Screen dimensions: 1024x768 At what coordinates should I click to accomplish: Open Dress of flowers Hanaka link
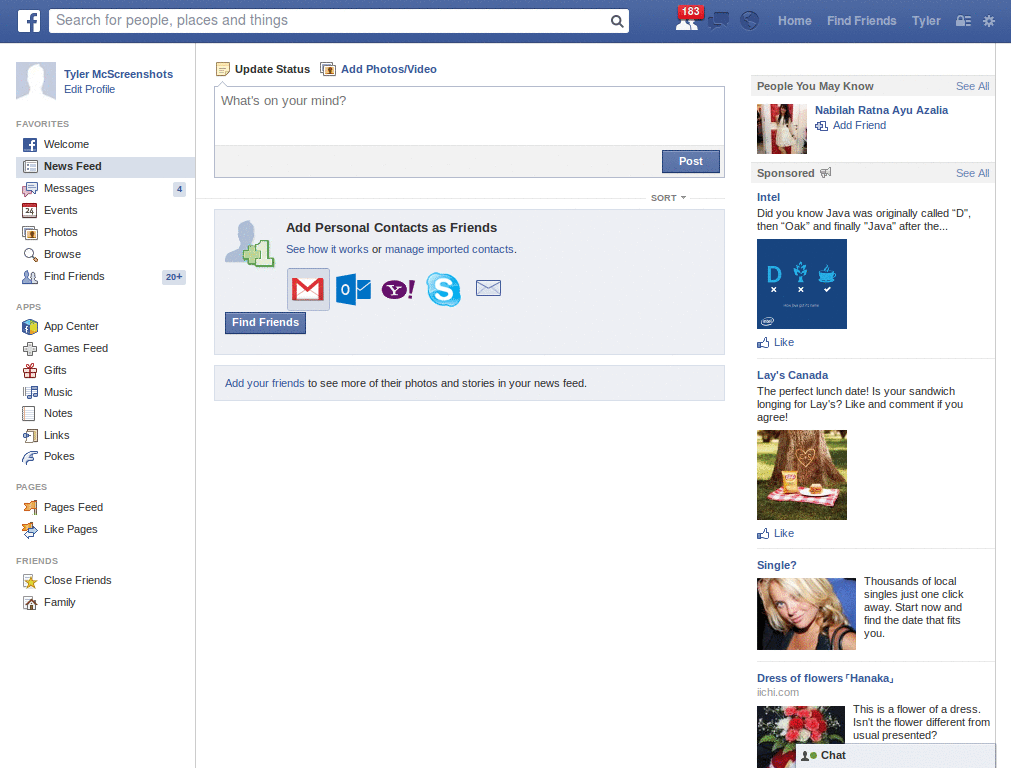825,679
